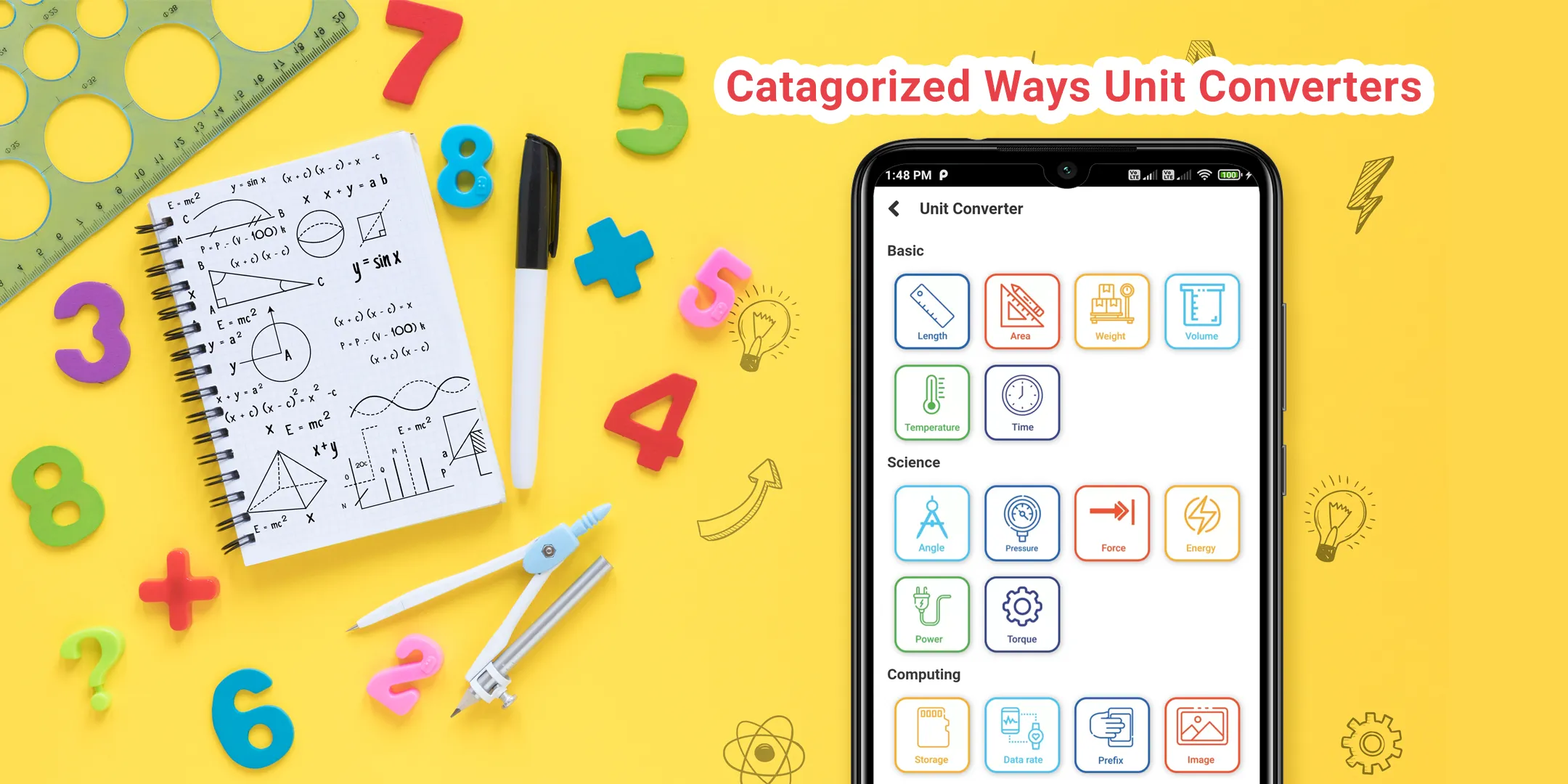Screen dimensions: 1568x784
Task: Select the Prefix converter icon
Action: click(1109, 744)
